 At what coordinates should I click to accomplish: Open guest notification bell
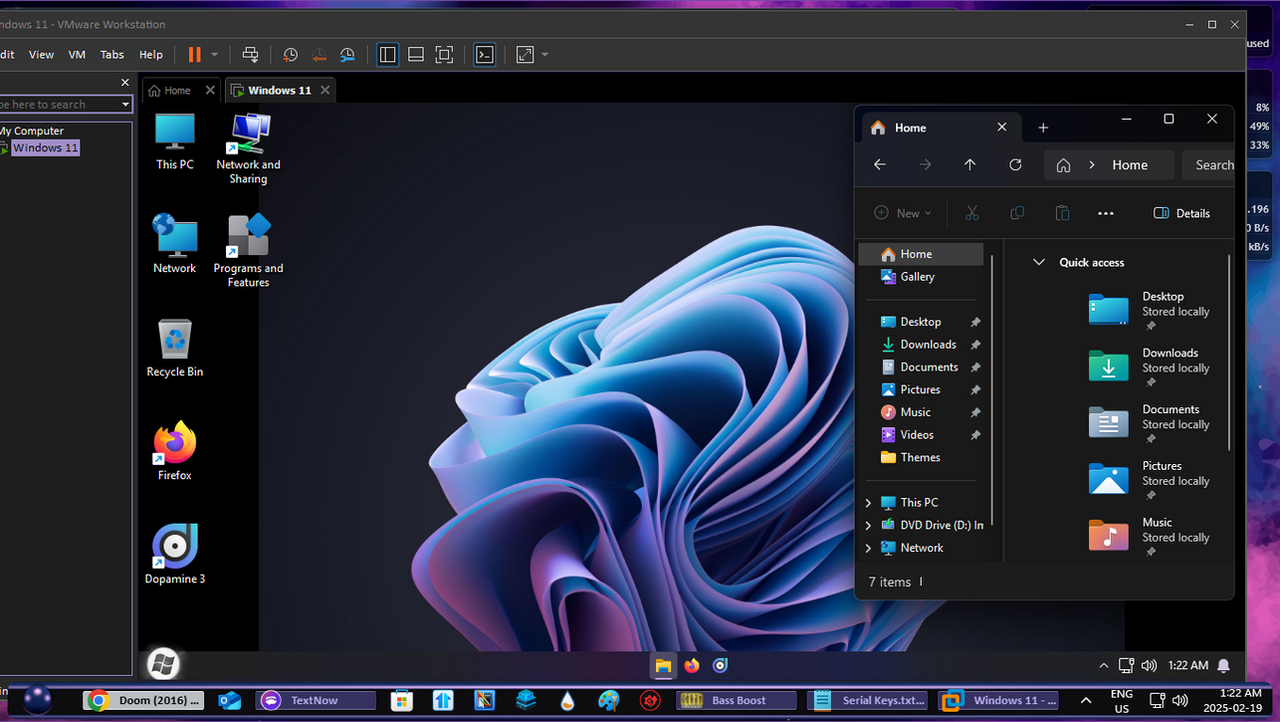pos(1224,665)
